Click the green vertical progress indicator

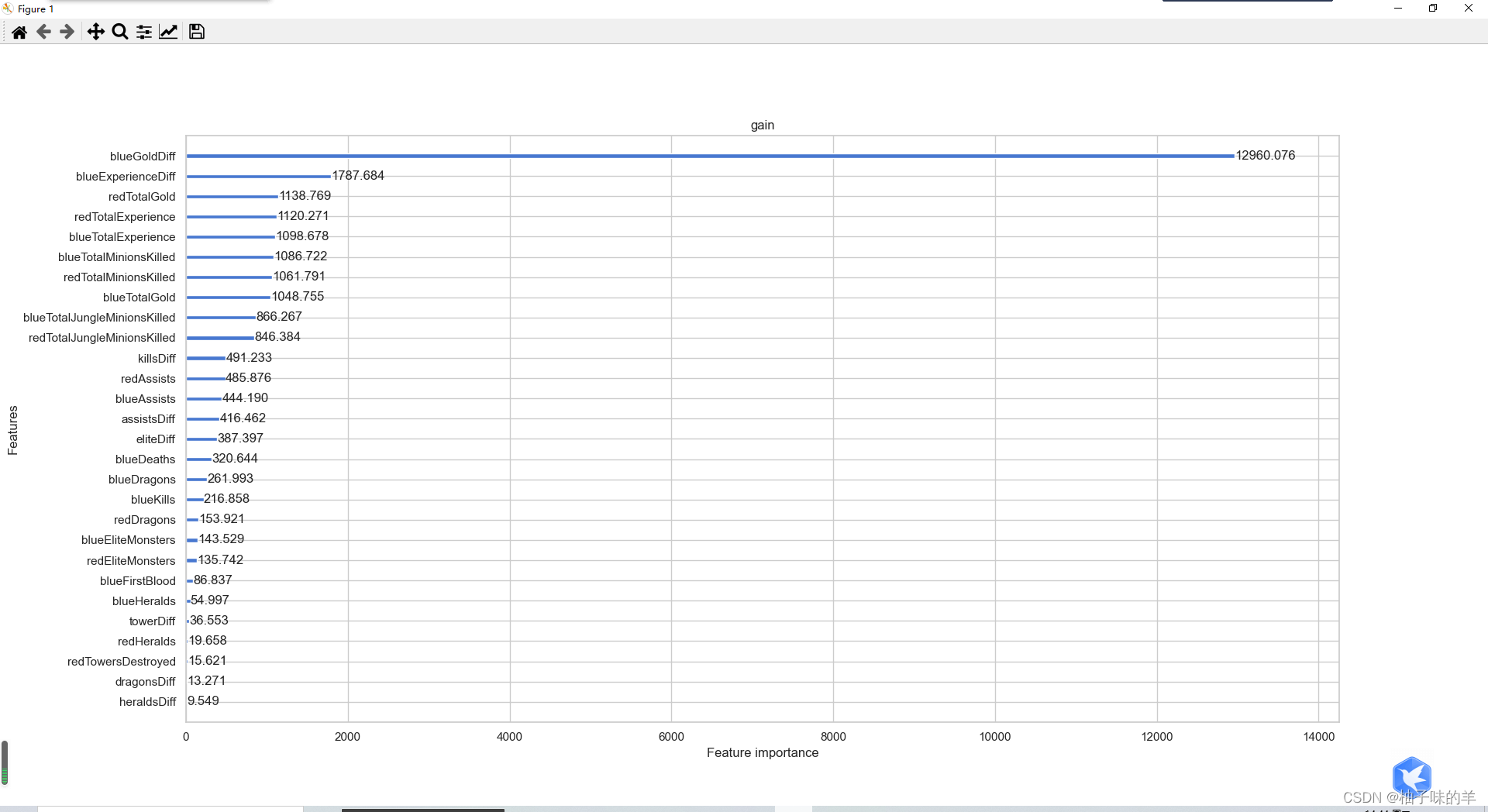coord(5,763)
